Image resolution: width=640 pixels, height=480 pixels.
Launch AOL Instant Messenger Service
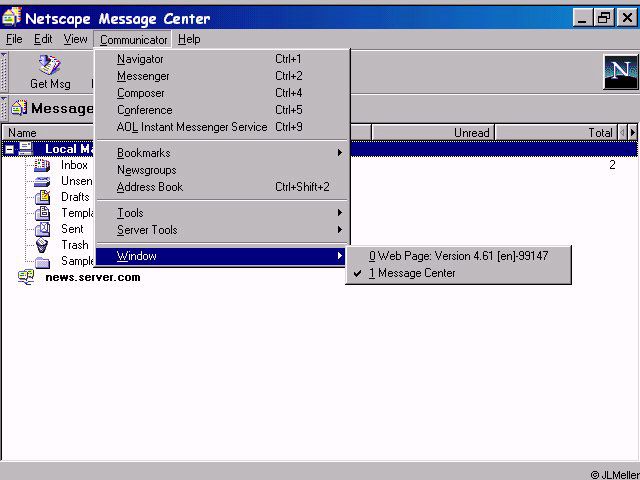[222, 127]
